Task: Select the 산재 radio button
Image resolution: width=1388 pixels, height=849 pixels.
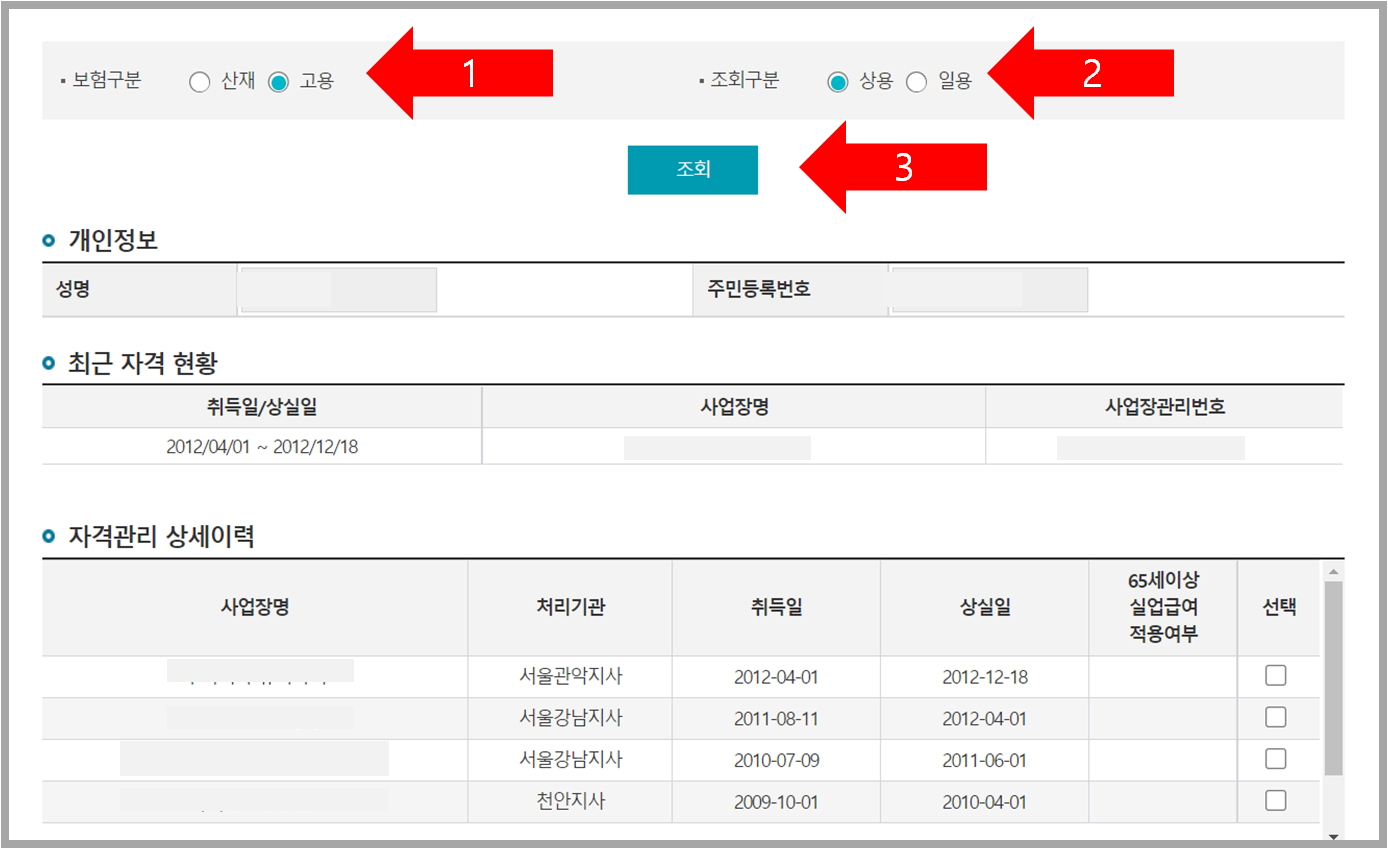Action: pyautogui.click(x=199, y=82)
